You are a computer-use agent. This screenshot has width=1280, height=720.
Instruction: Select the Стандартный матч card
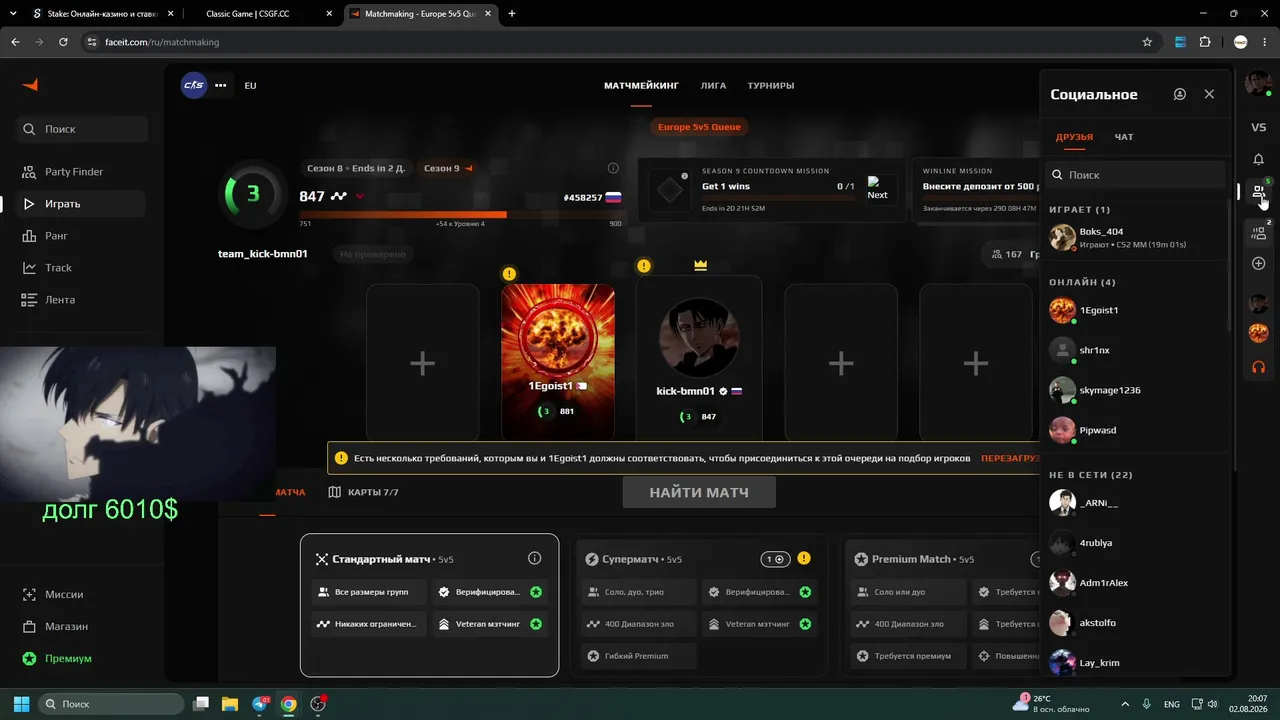(x=430, y=605)
